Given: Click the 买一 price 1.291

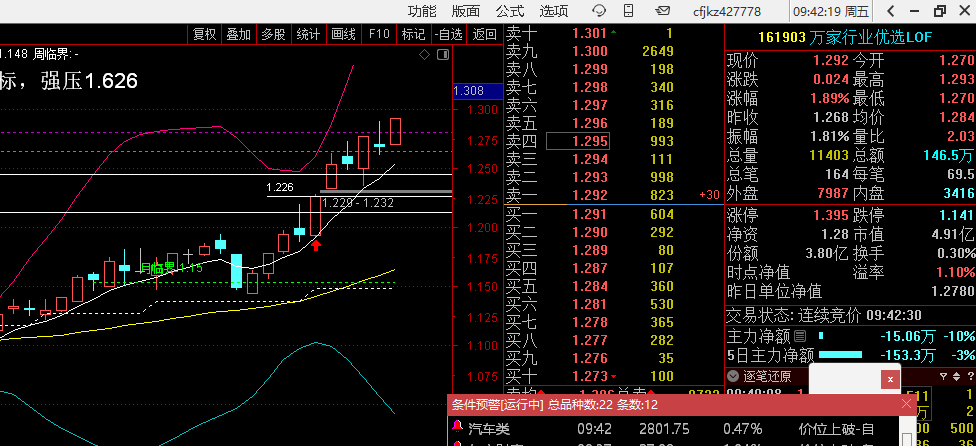Looking at the screenshot, I should pos(589,215).
